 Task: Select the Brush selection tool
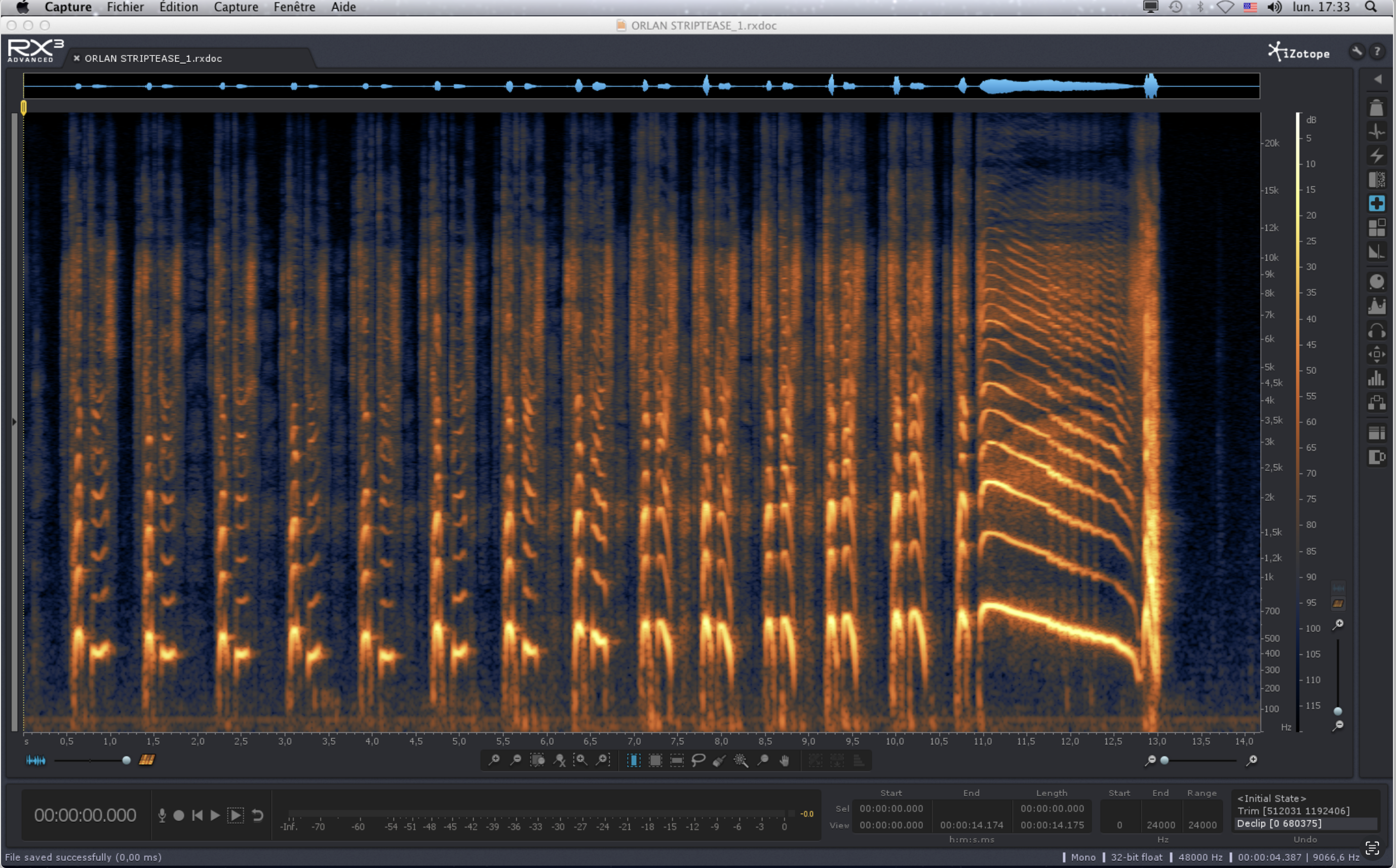(x=719, y=760)
